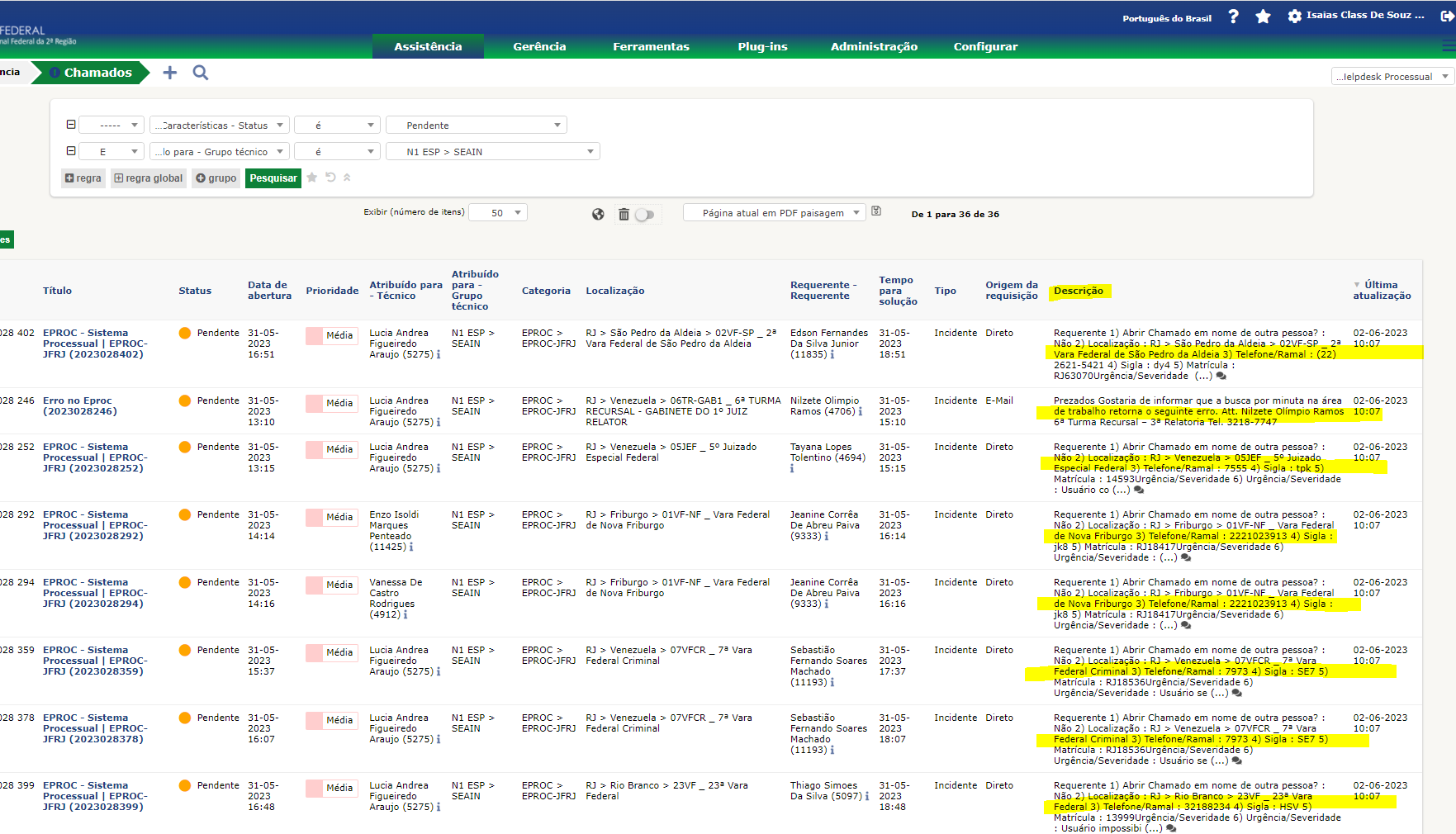Open comment bubble icon in ticket 2023028359 description

click(x=1237, y=694)
